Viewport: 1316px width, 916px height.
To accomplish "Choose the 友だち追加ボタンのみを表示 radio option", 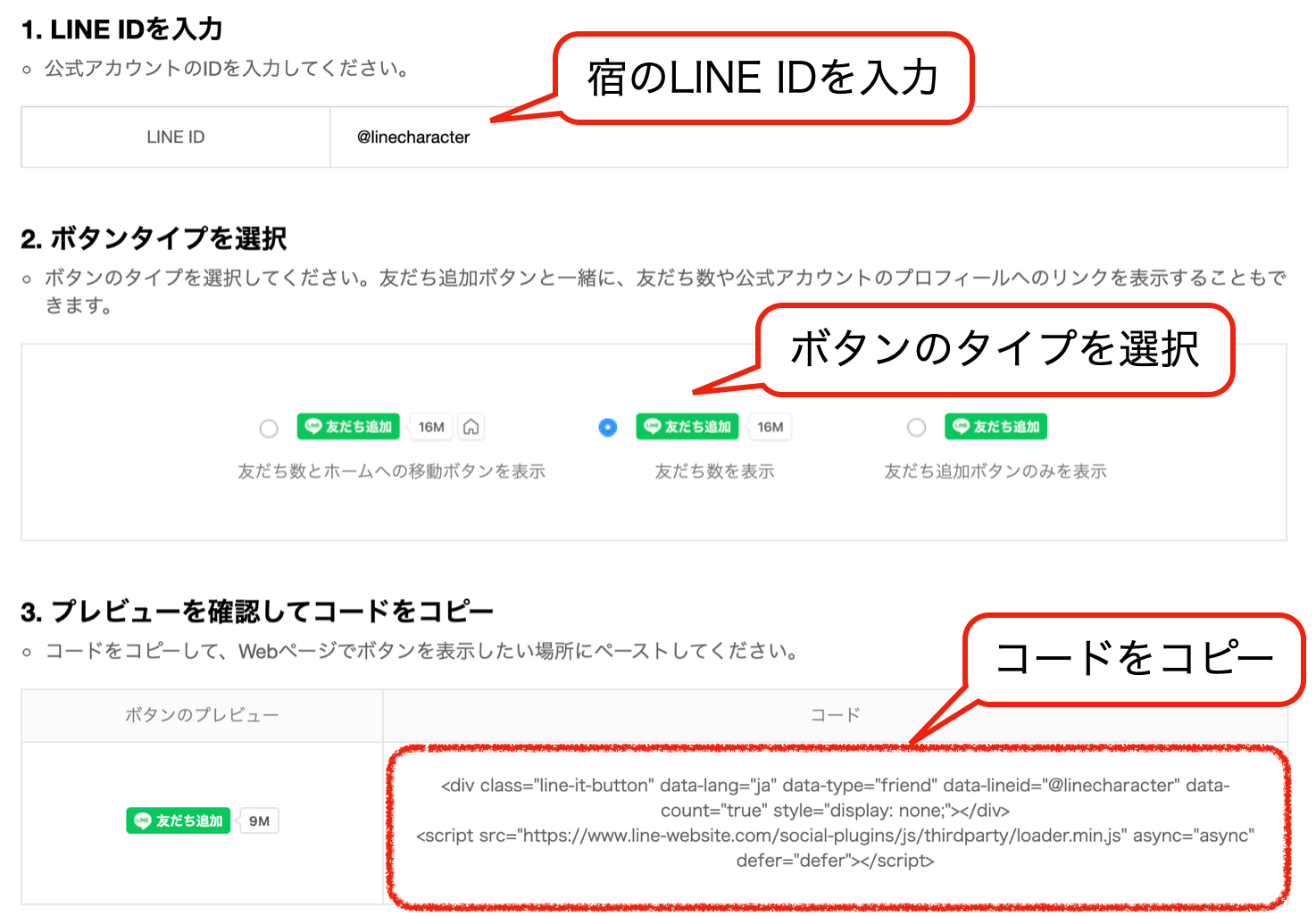I will (x=917, y=428).
